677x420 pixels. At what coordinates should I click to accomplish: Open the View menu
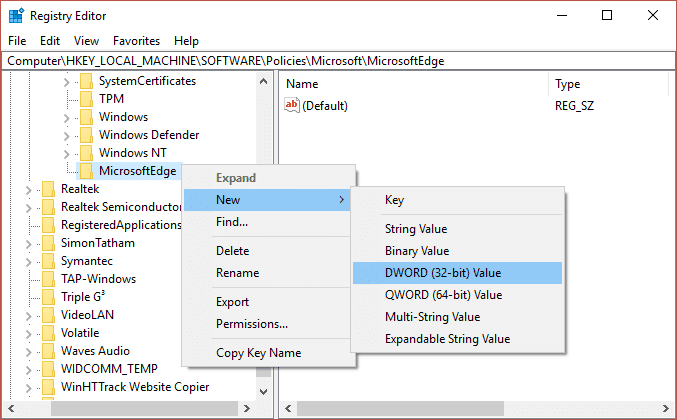(x=86, y=41)
